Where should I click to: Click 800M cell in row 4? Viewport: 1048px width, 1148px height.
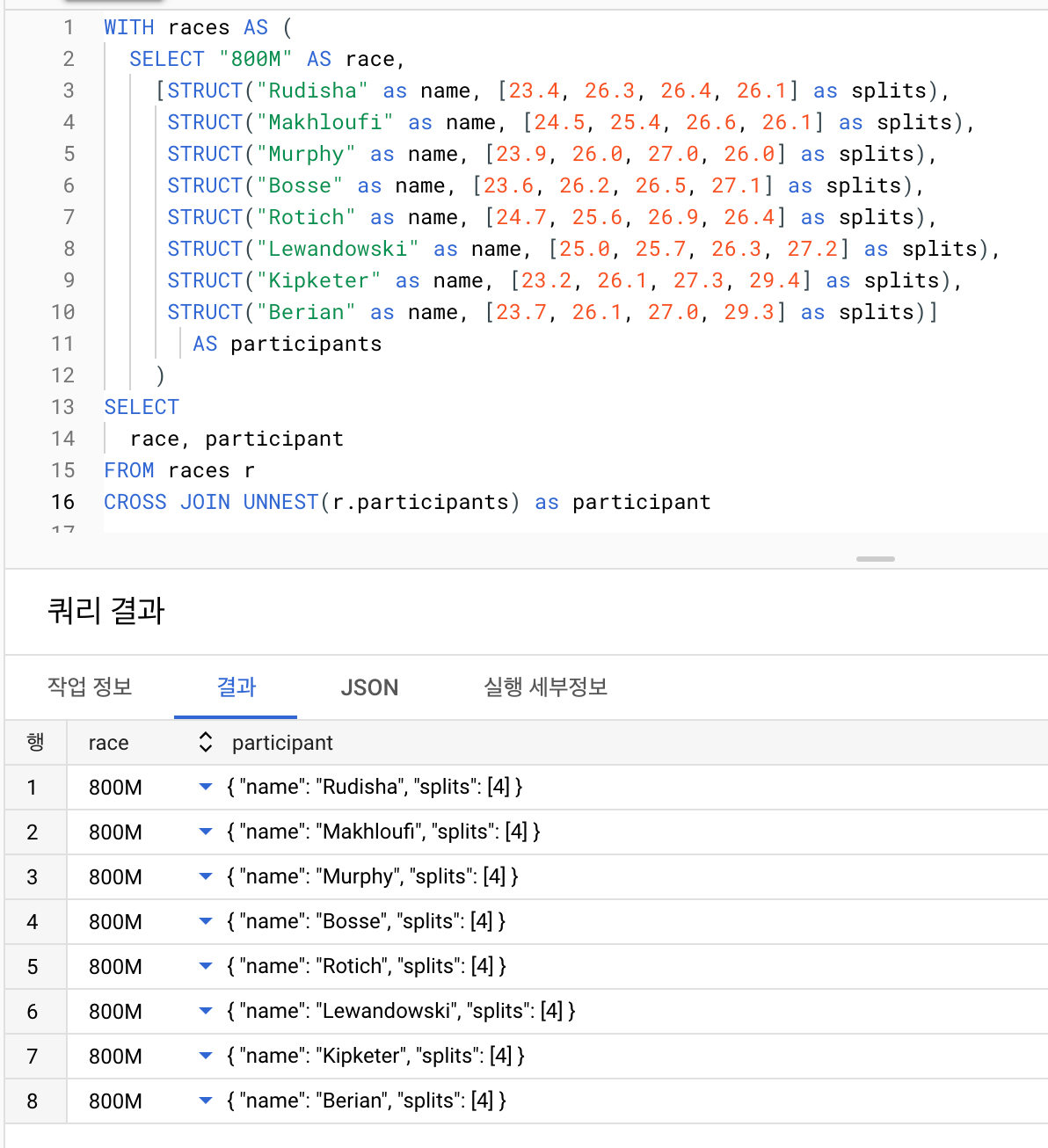(x=115, y=922)
